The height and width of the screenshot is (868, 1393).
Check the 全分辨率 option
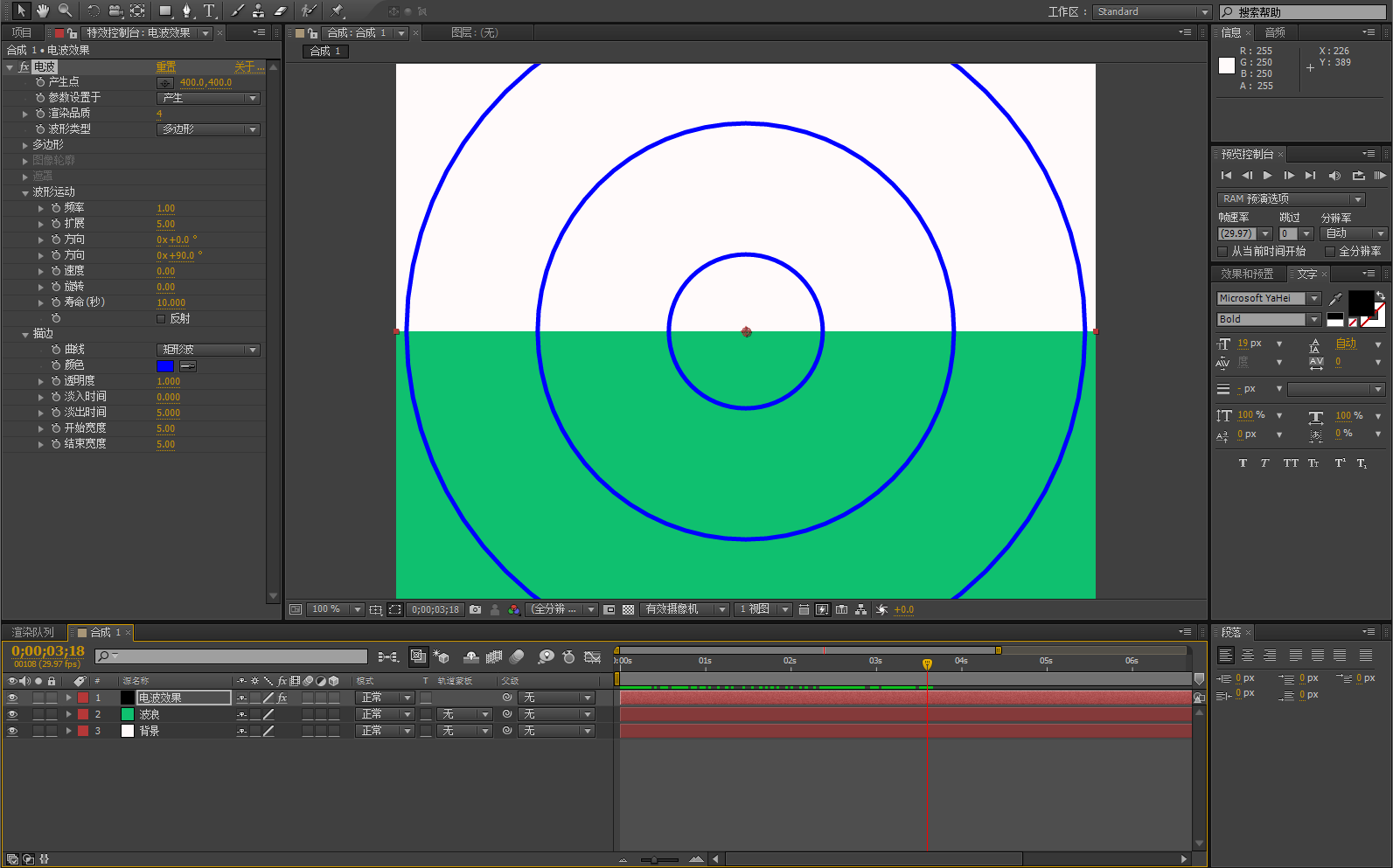1330,252
